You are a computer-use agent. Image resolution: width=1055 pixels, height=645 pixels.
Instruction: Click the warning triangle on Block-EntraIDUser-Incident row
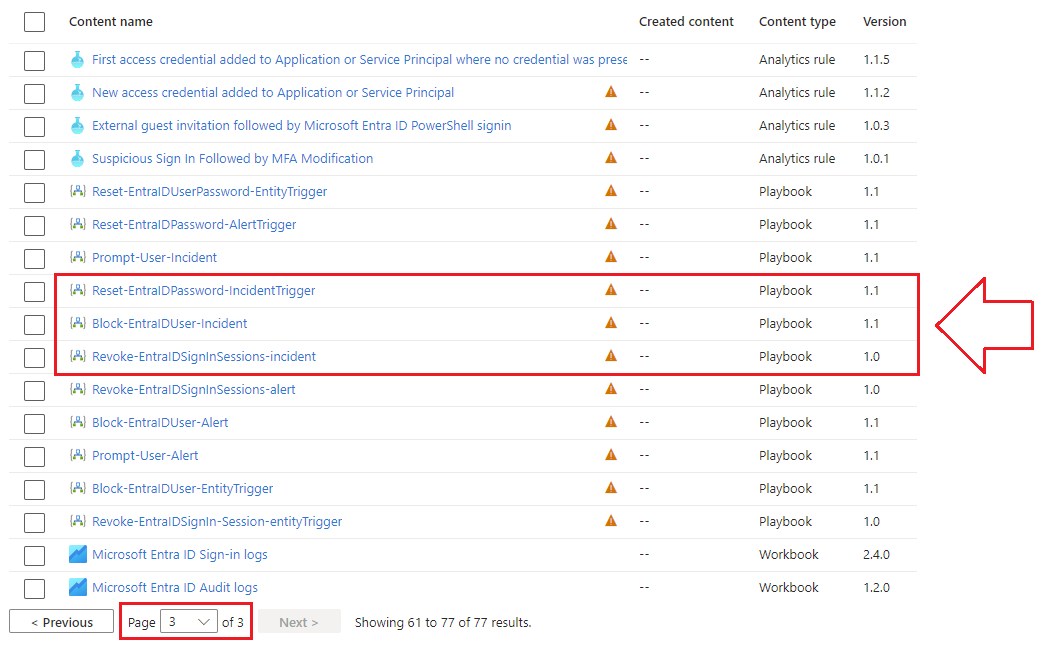pyautogui.click(x=611, y=323)
